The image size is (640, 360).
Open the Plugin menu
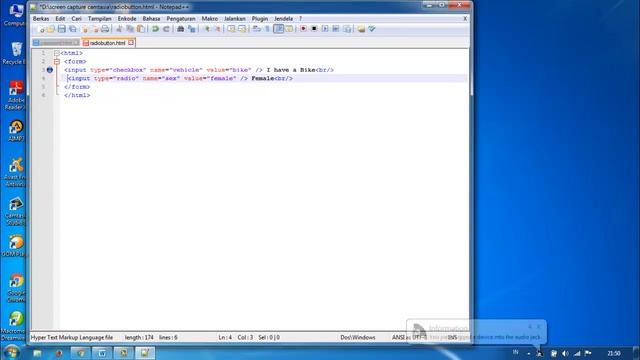point(260,19)
